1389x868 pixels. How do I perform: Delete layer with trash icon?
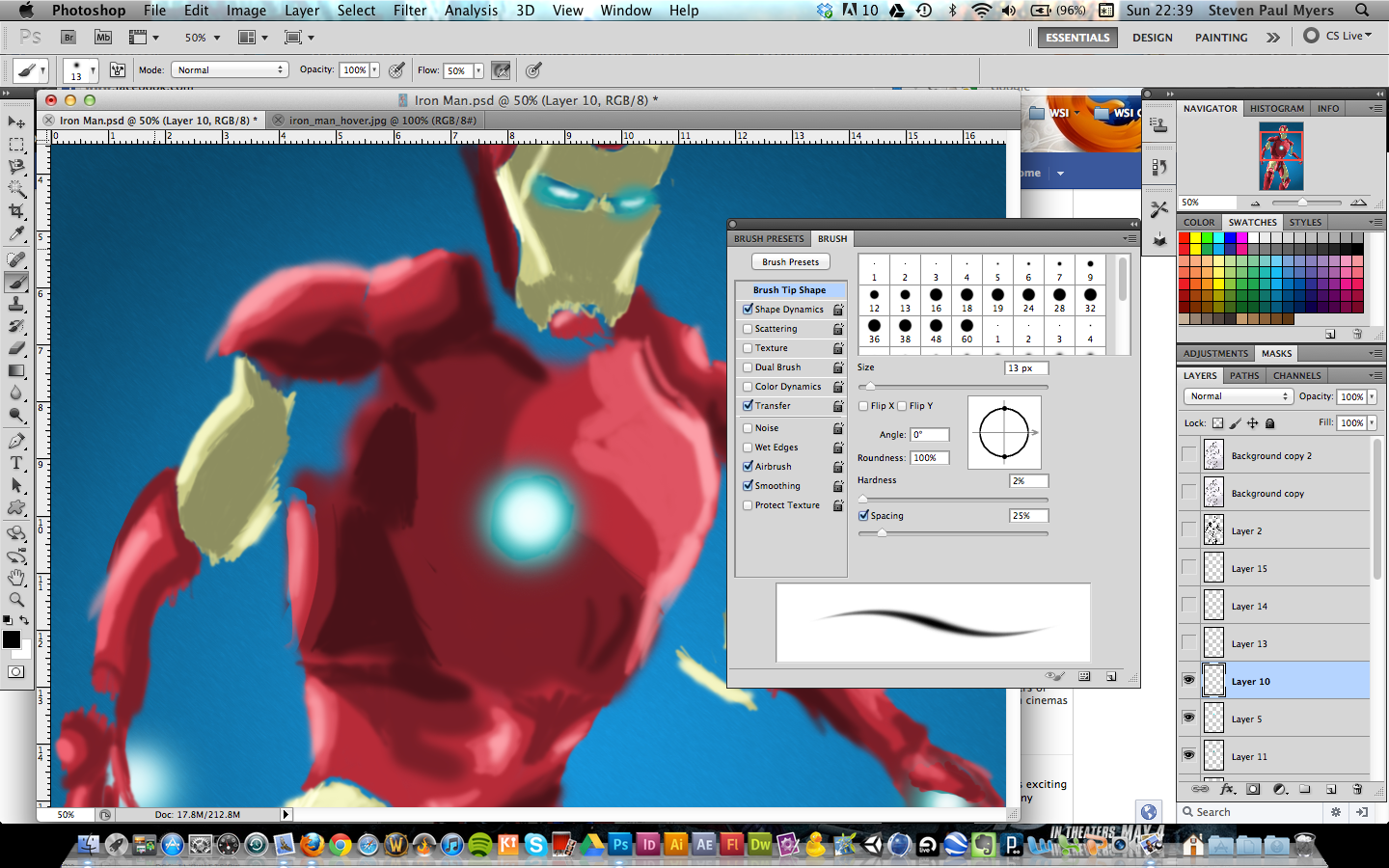tap(1357, 789)
